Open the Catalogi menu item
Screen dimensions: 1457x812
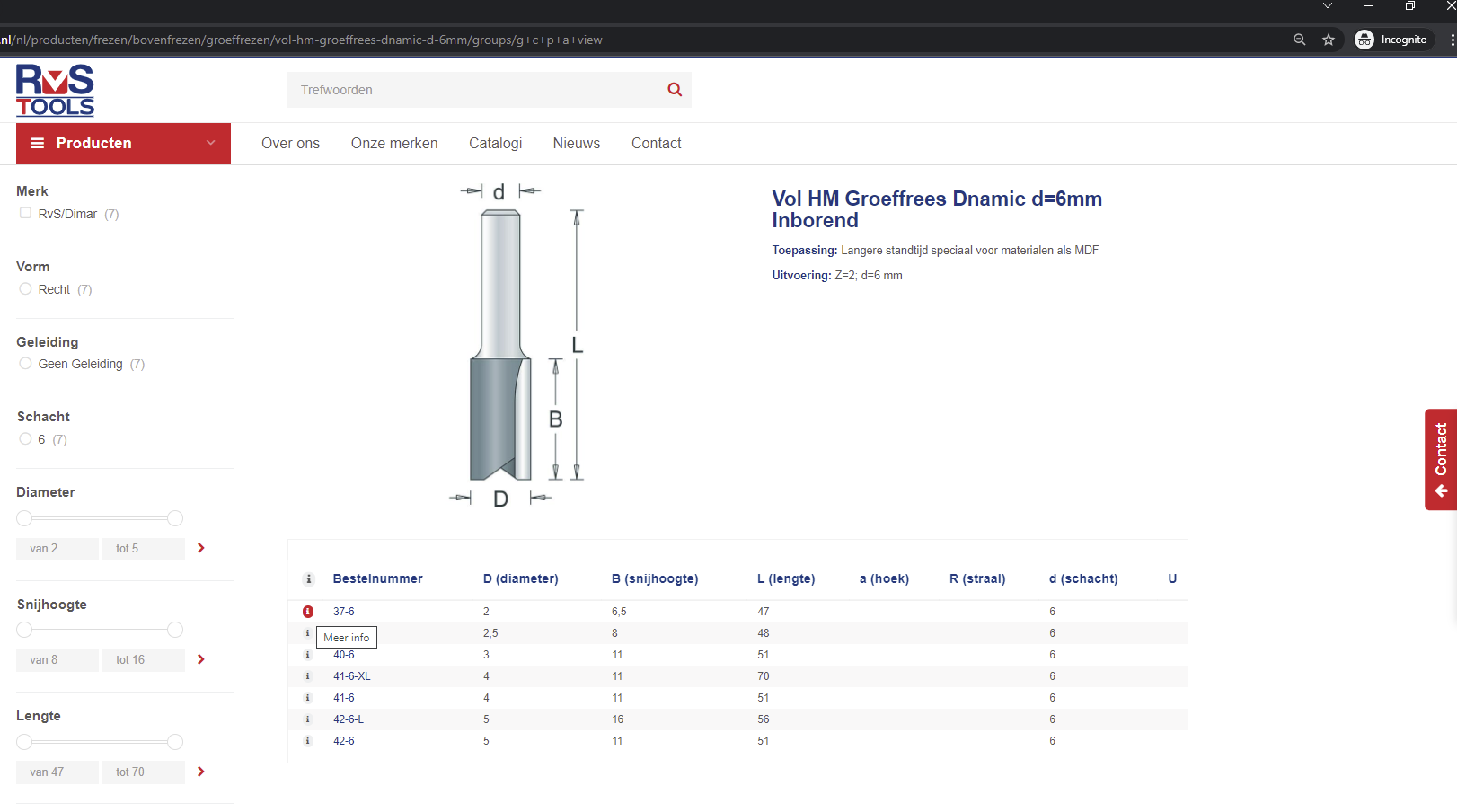coord(495,143)
